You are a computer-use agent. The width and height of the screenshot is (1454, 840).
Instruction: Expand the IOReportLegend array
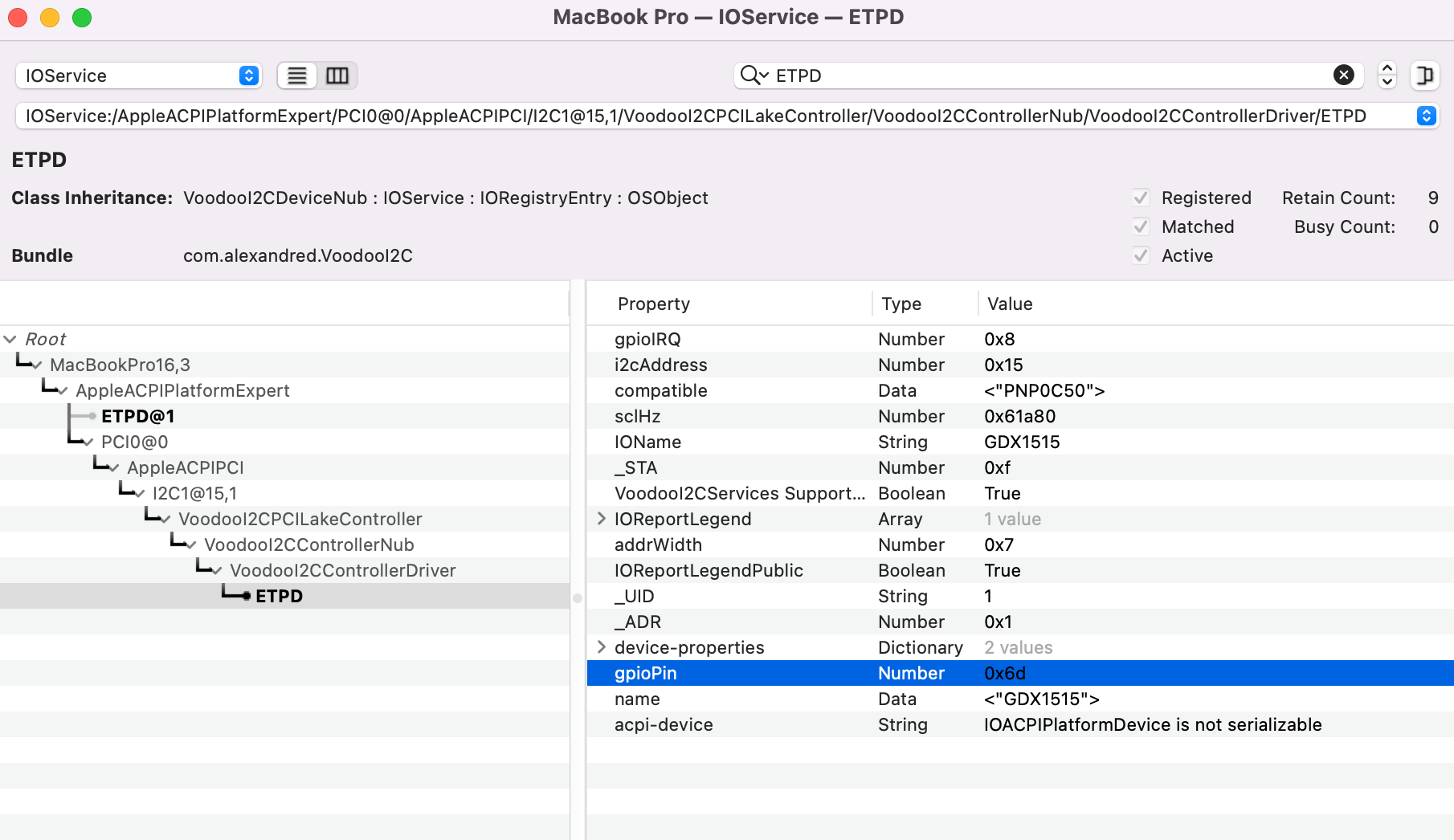(x=601, y=519)
